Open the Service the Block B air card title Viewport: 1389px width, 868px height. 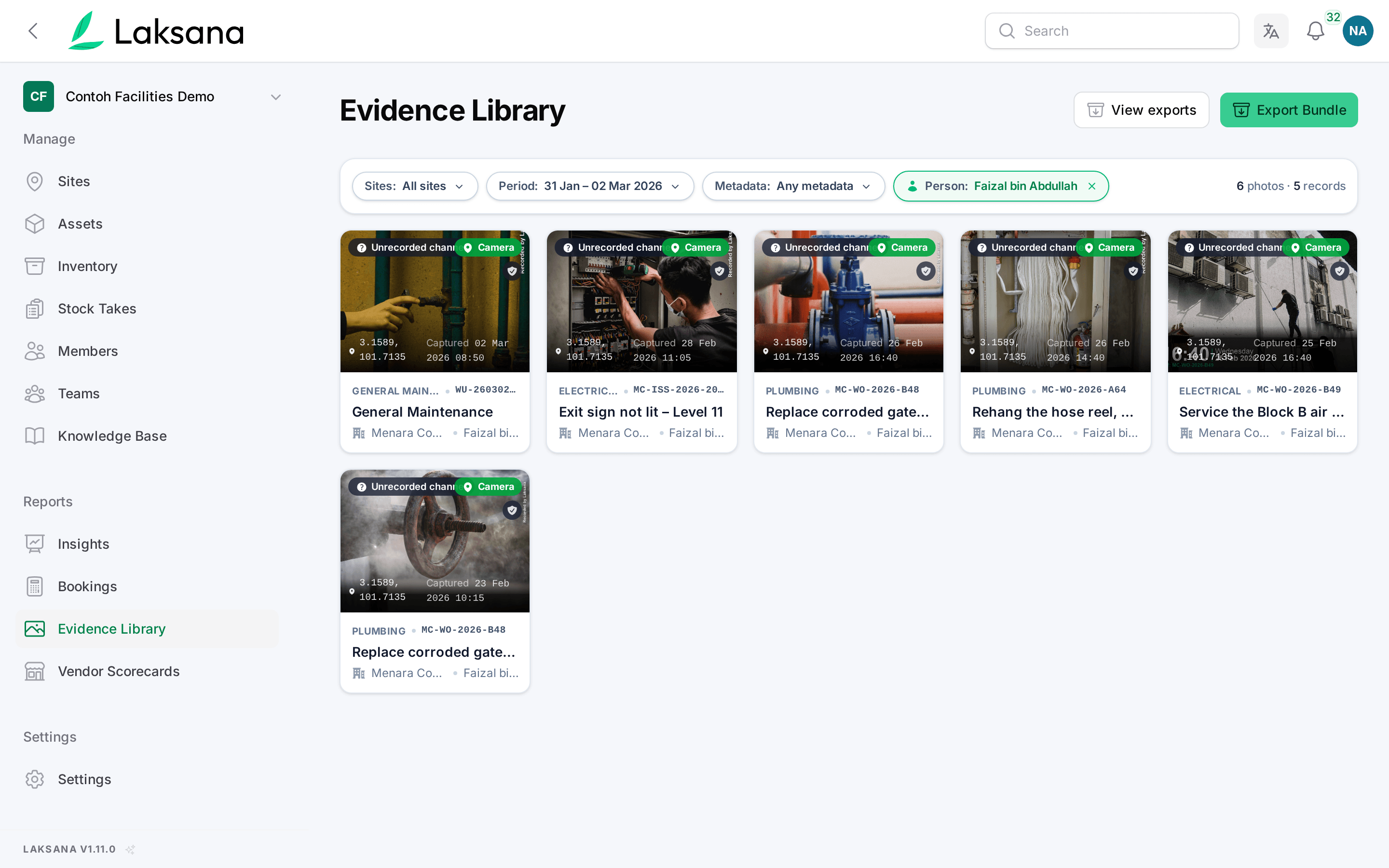(x=1262, y=412)
